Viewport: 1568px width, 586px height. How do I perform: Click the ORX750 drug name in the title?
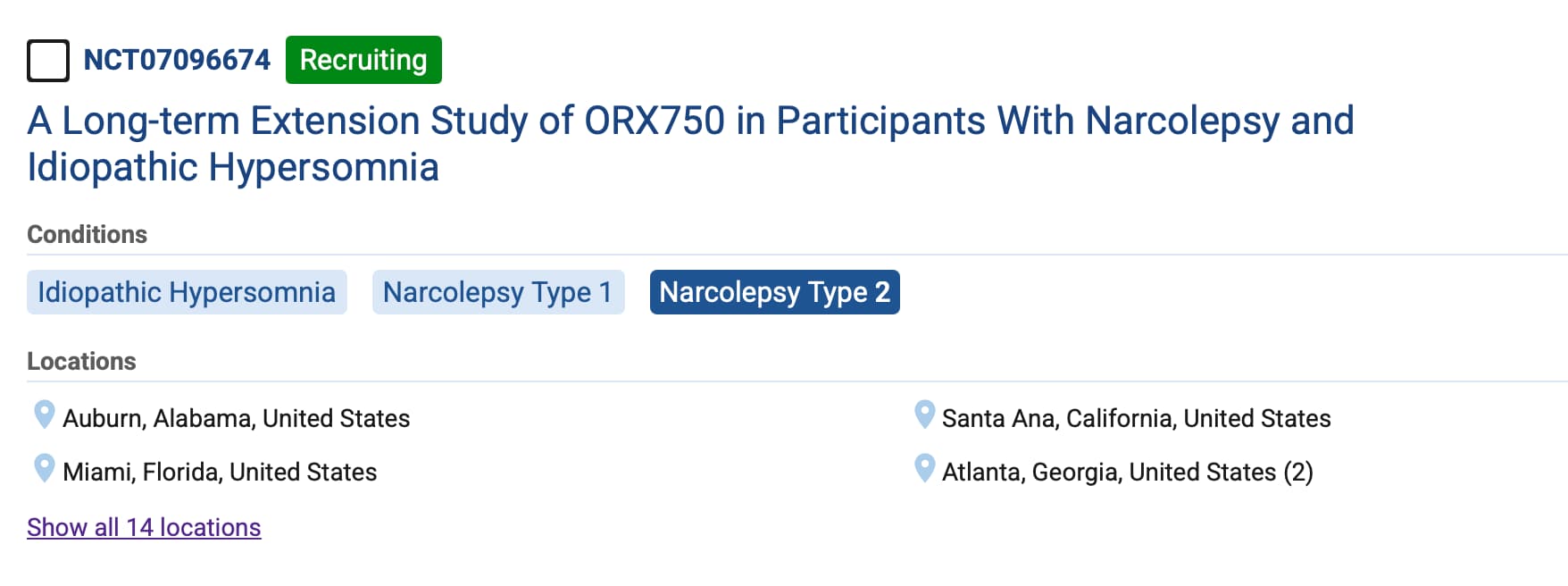654,121
